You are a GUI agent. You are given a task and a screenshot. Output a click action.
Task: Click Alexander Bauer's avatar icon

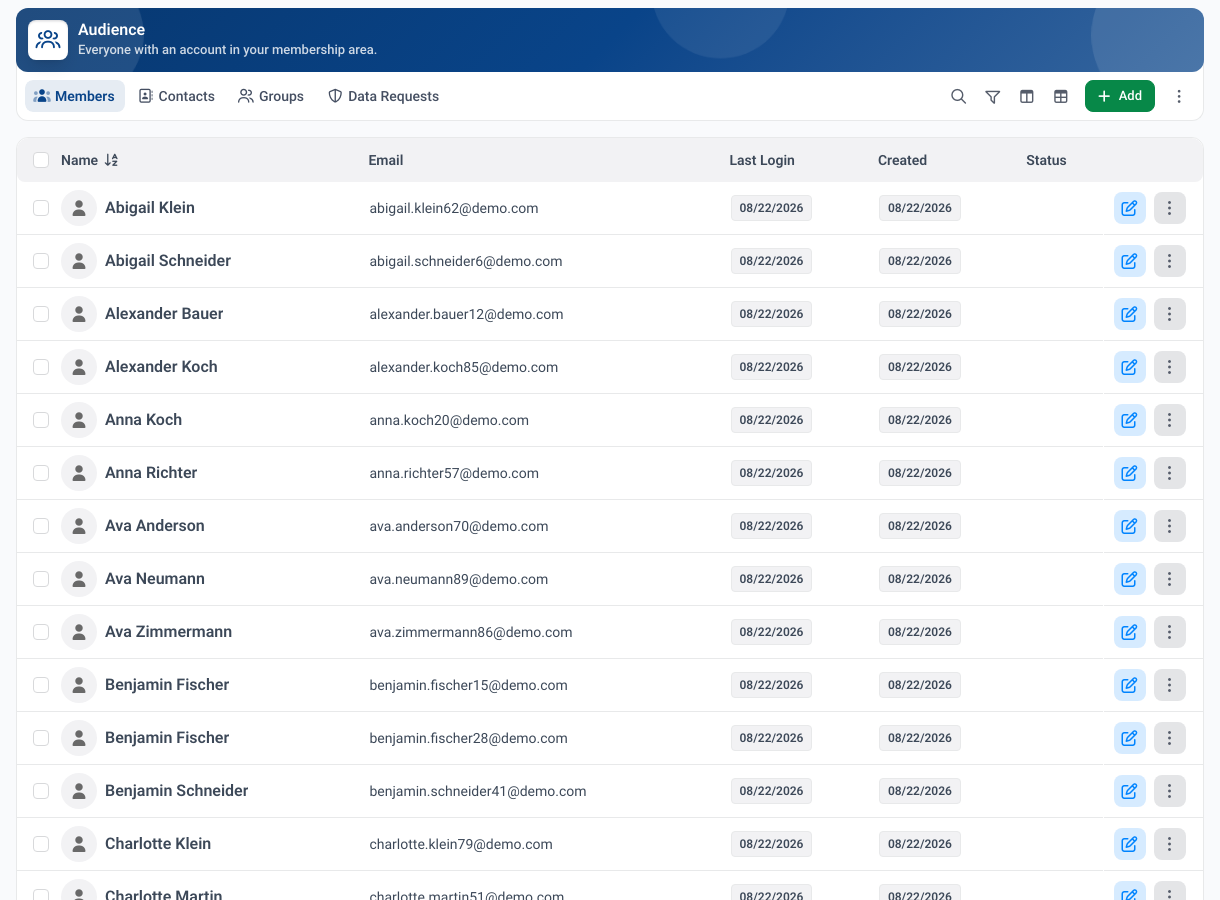[79, 314]
